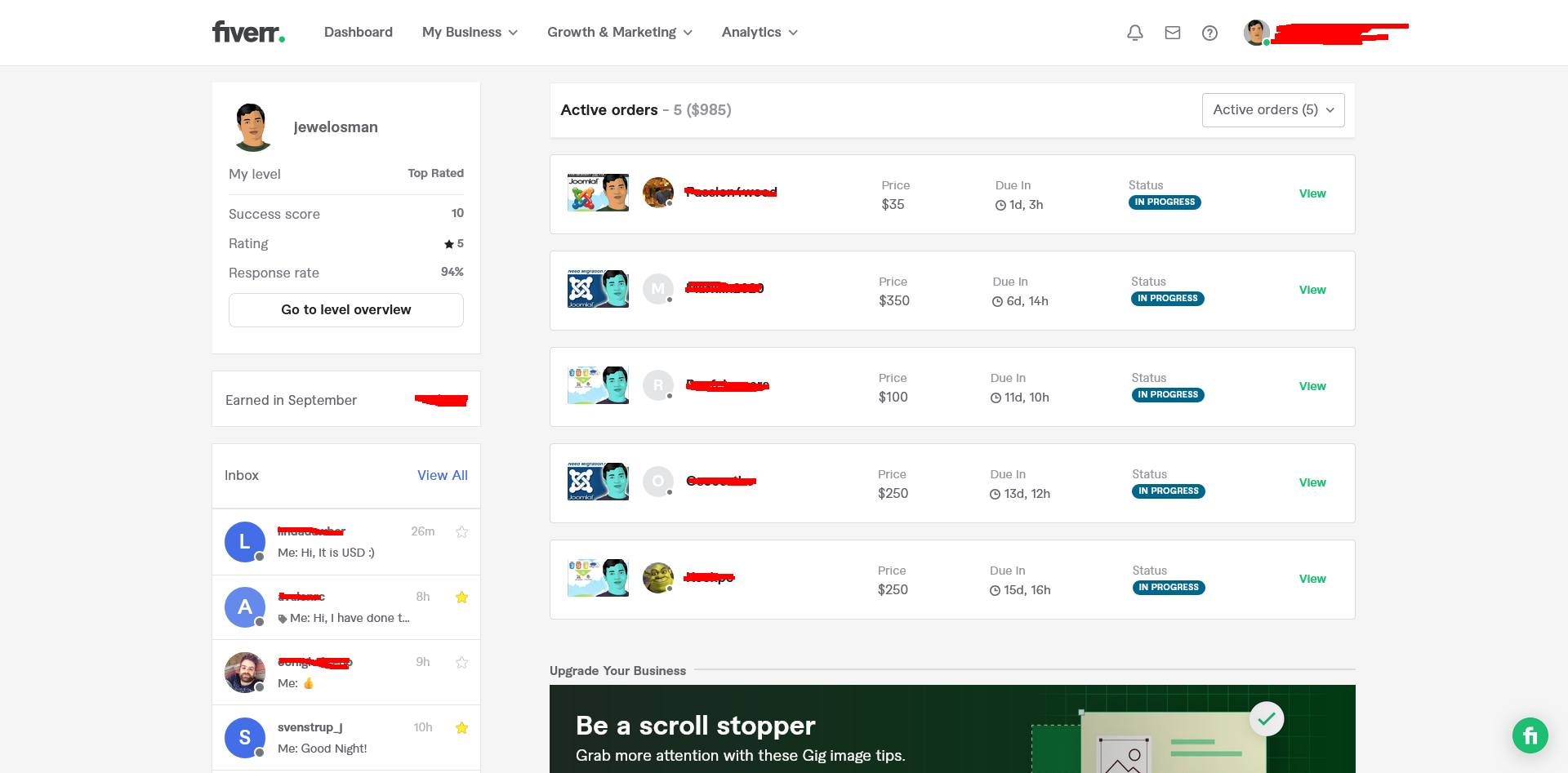Go to the Dashboard tab

coord(358,33)
